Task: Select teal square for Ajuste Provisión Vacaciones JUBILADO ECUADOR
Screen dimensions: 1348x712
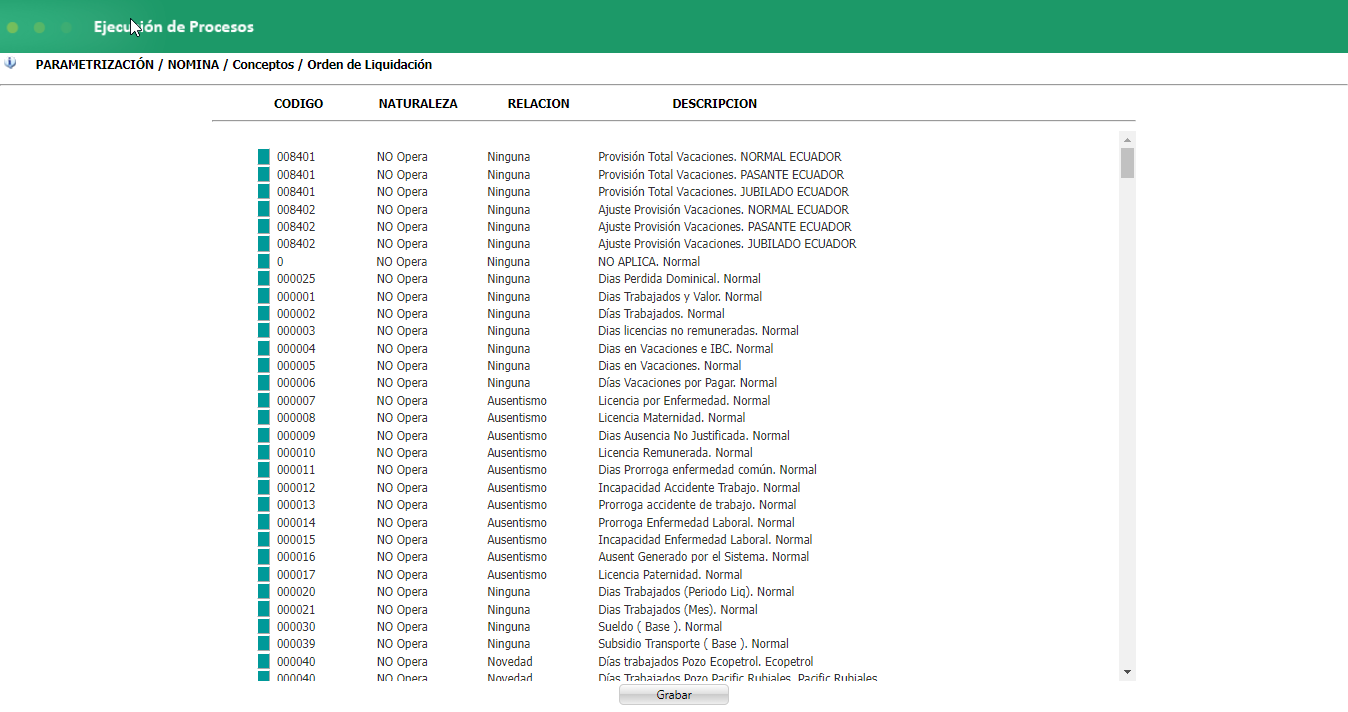Action: tap(264, 244)
